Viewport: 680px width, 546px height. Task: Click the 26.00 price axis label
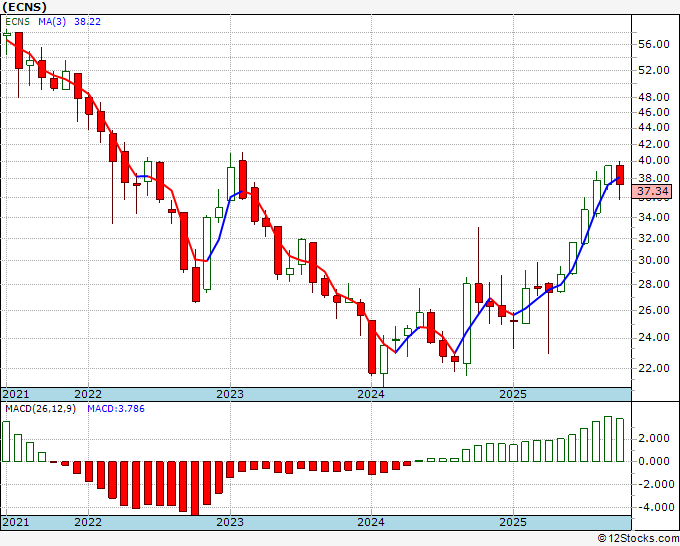point(654,310)
